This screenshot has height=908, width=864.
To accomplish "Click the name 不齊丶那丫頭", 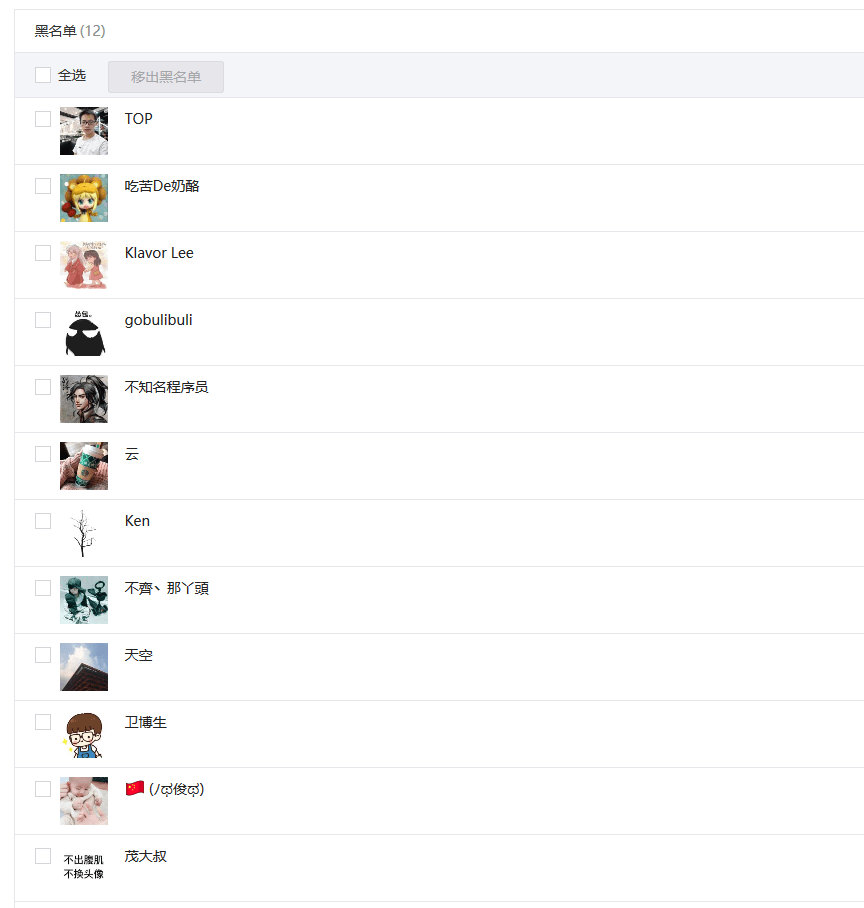I will (167, 588).
